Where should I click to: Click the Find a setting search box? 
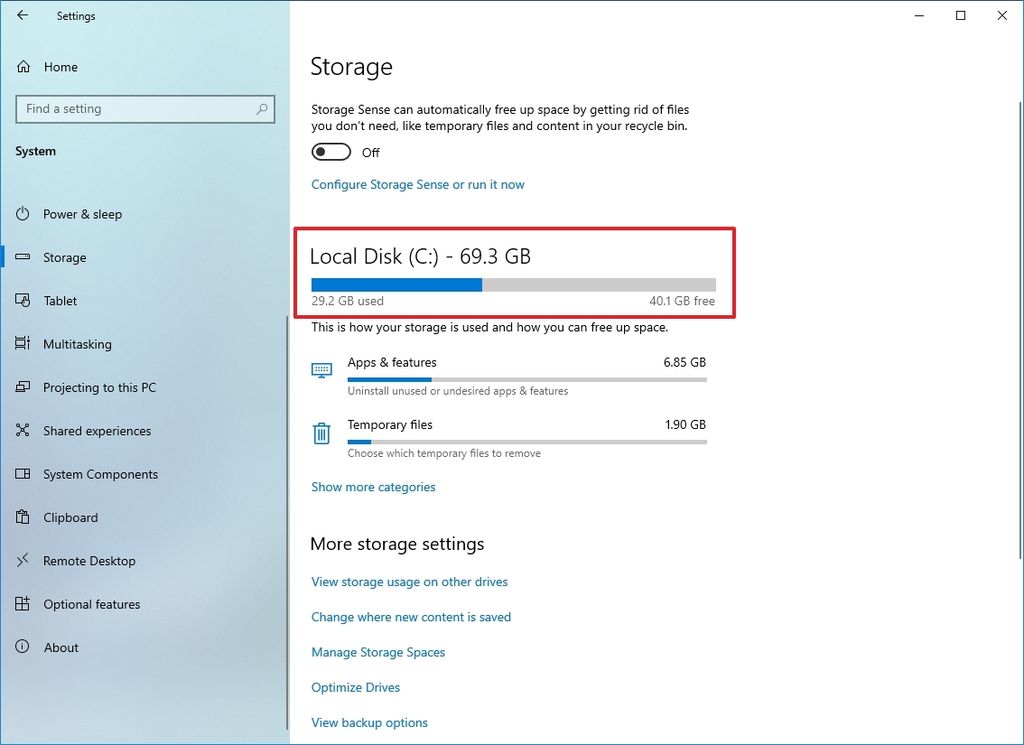click(145, 109)
